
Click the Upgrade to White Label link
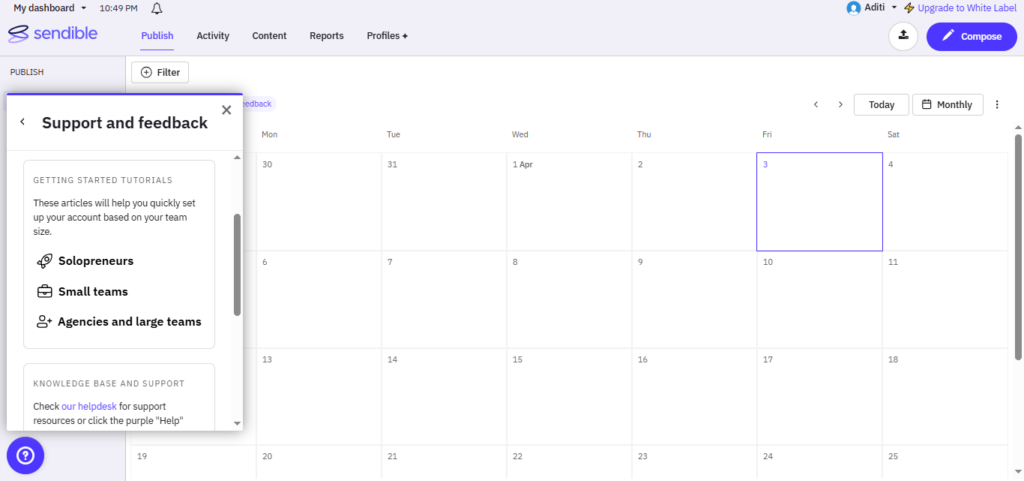960,8
